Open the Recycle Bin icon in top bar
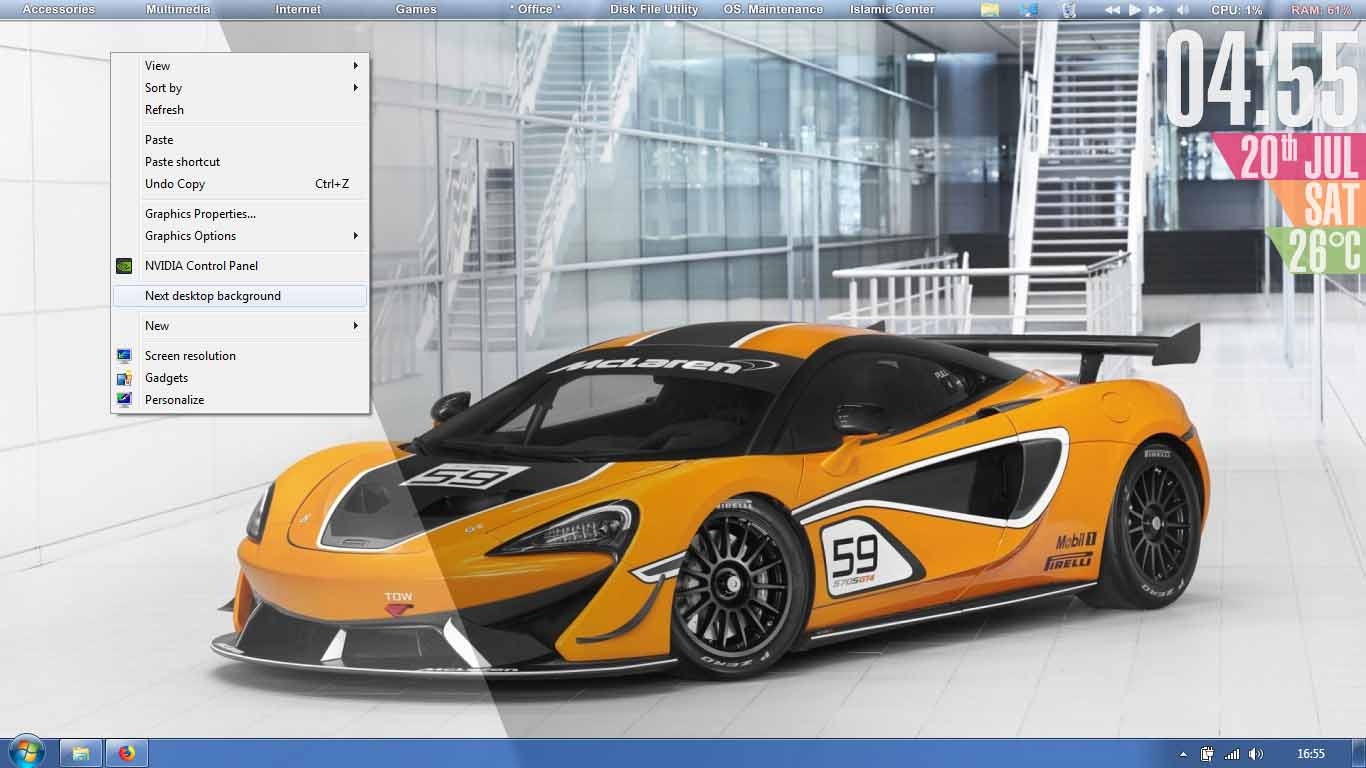Screen dimensions: 1366x768 pos(1069,9)
